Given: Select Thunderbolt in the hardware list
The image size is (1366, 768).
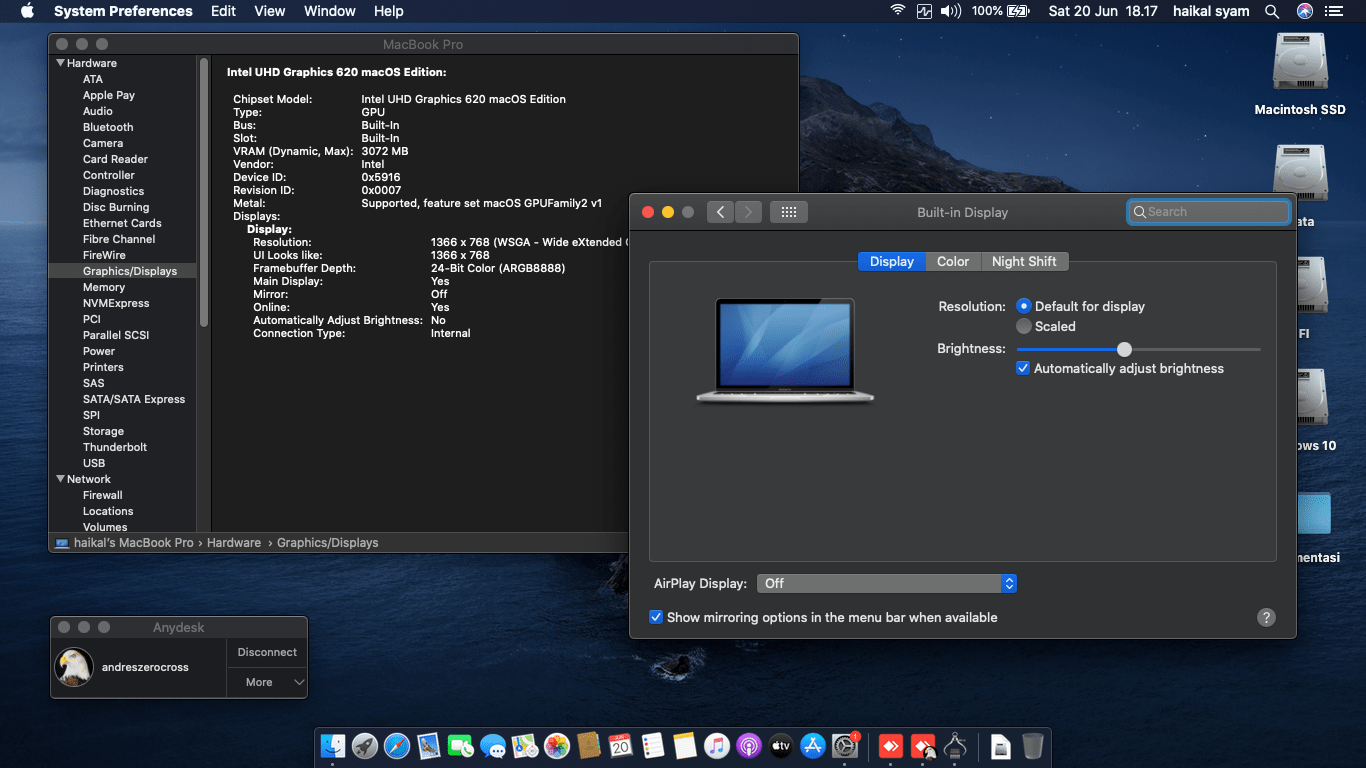Looking at the screenshot, I should [x=115, y=447].
